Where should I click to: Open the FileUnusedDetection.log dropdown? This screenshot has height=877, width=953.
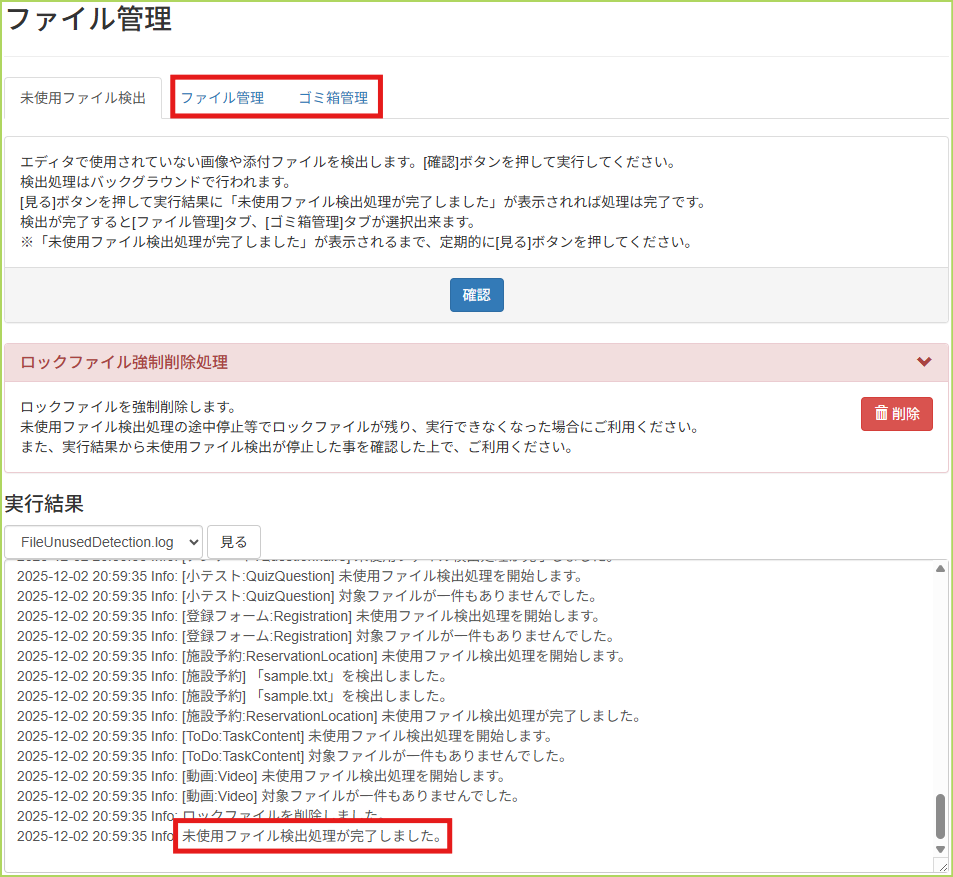pos(104,542)
